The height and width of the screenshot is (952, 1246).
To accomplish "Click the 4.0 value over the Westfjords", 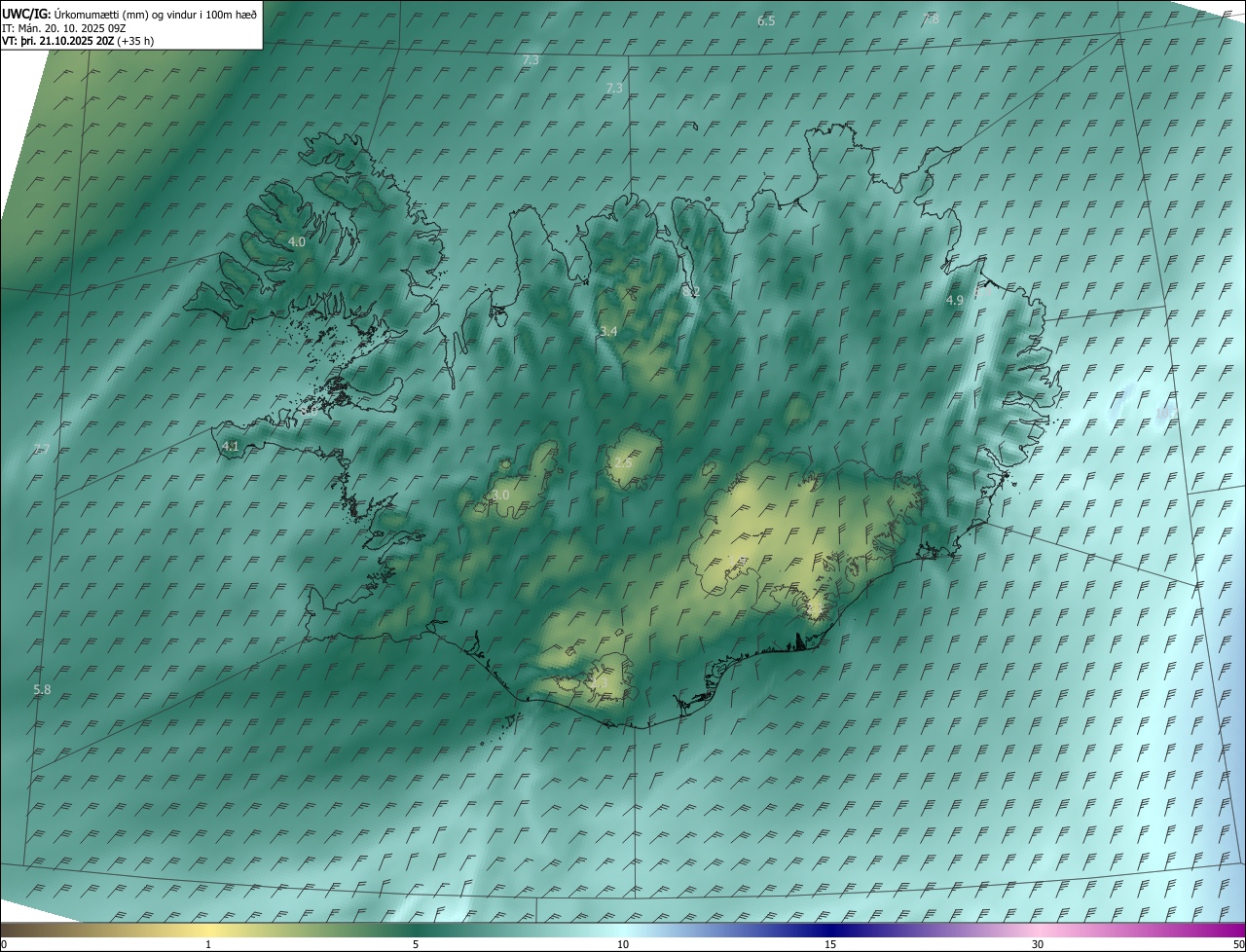I will pos(297,241).
